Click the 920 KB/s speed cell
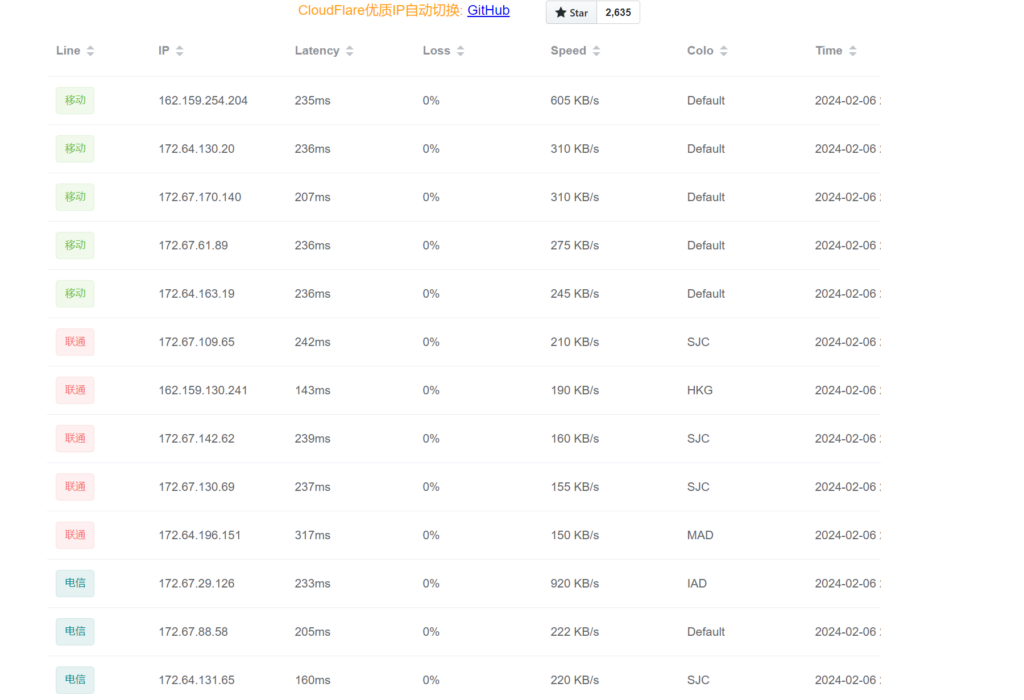1024x700 pixels. point(575,584)
